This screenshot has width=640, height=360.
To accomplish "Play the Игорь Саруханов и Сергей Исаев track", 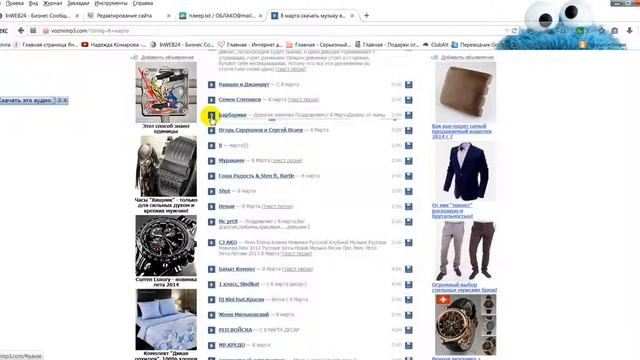I will point(211,130).
